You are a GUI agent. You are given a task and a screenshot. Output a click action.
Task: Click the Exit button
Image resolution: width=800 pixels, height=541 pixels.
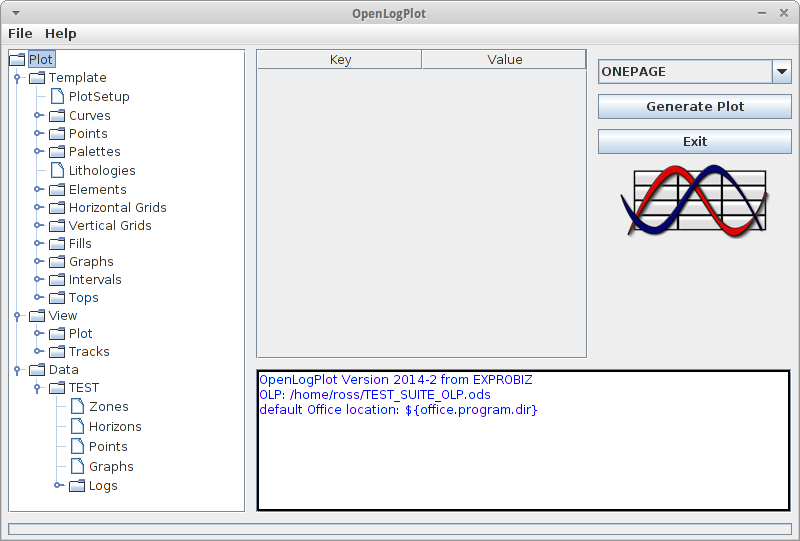click(694, 141)
